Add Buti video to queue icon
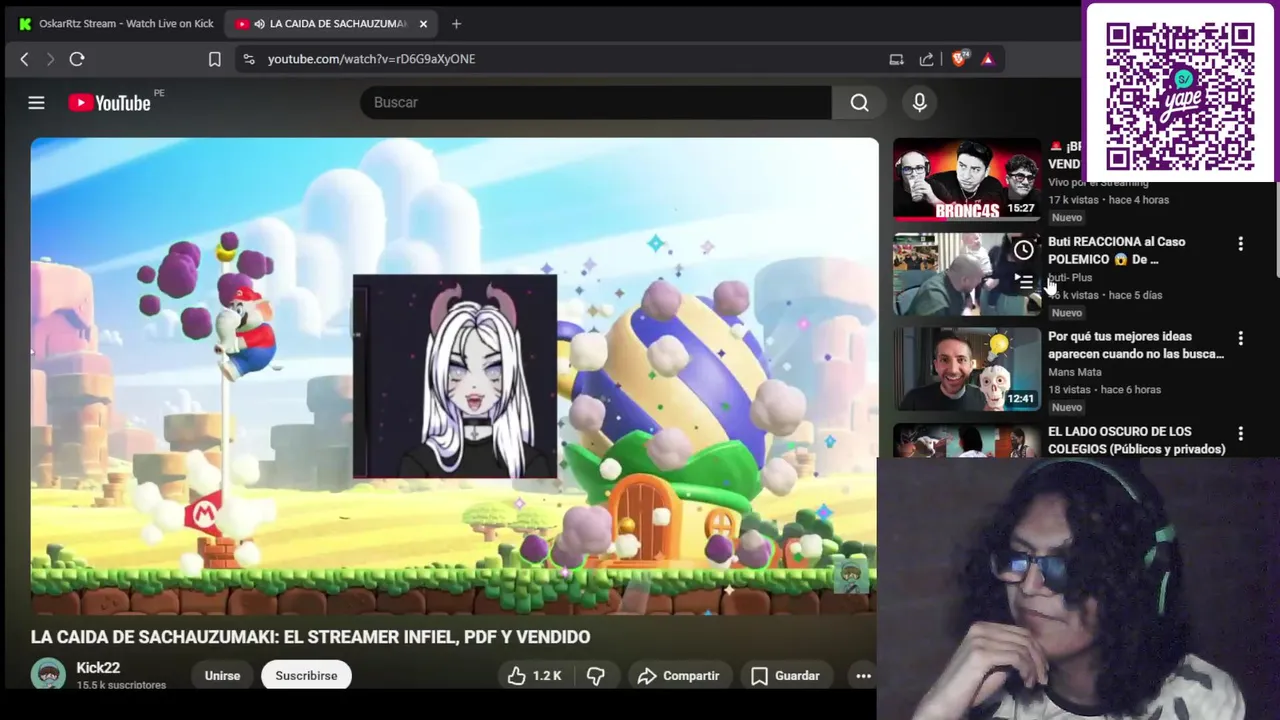The image size is (1280, 720). (x=1023, y=281)
